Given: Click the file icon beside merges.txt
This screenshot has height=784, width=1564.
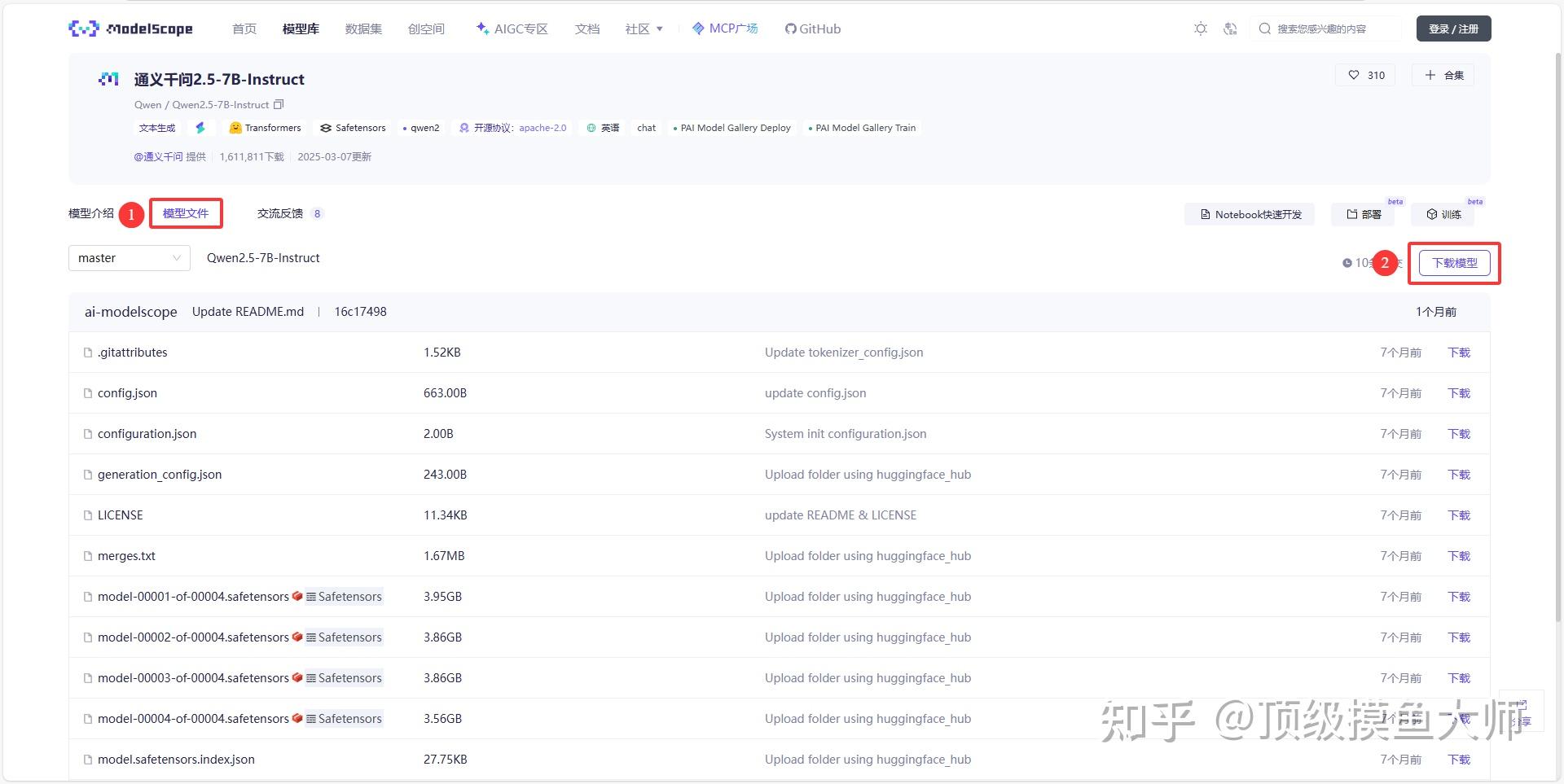Looking at the screenshot, I should [88, 556].
